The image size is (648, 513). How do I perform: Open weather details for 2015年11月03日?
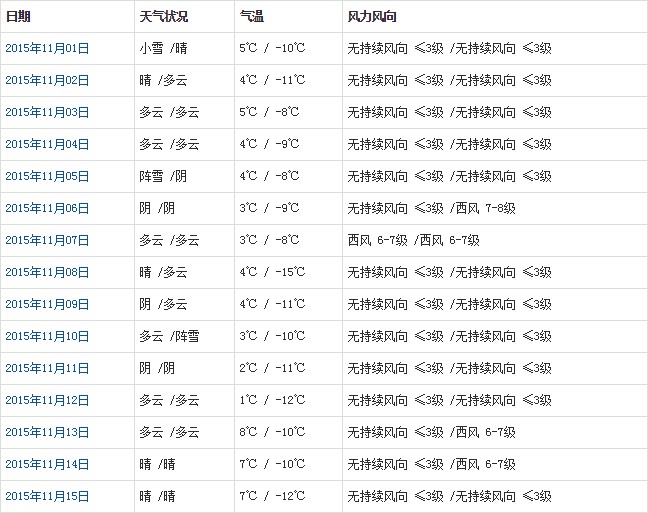pos(47,112)
